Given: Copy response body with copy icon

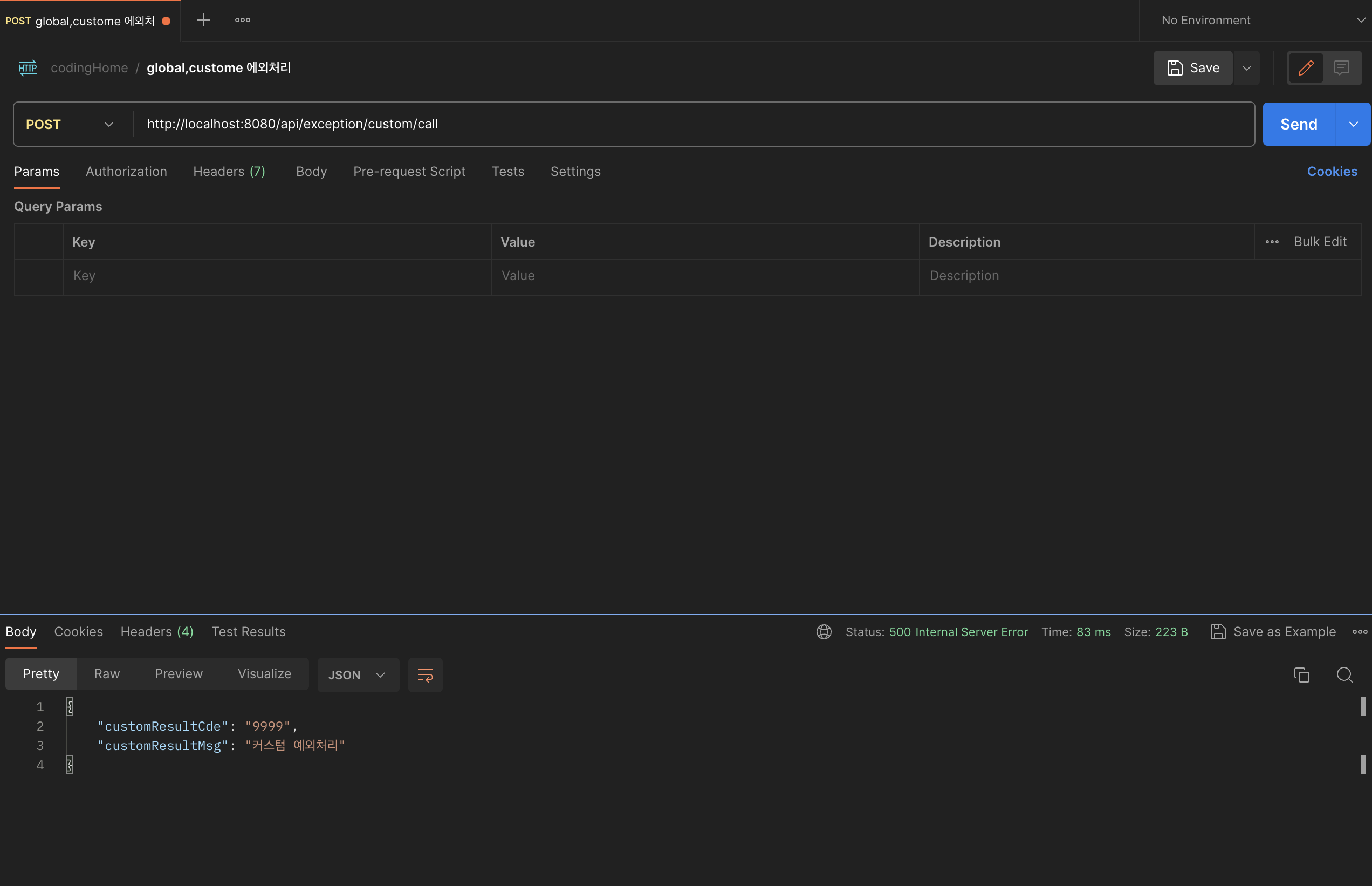Looking at the screenshot, I should click(x=1301, y=674).
